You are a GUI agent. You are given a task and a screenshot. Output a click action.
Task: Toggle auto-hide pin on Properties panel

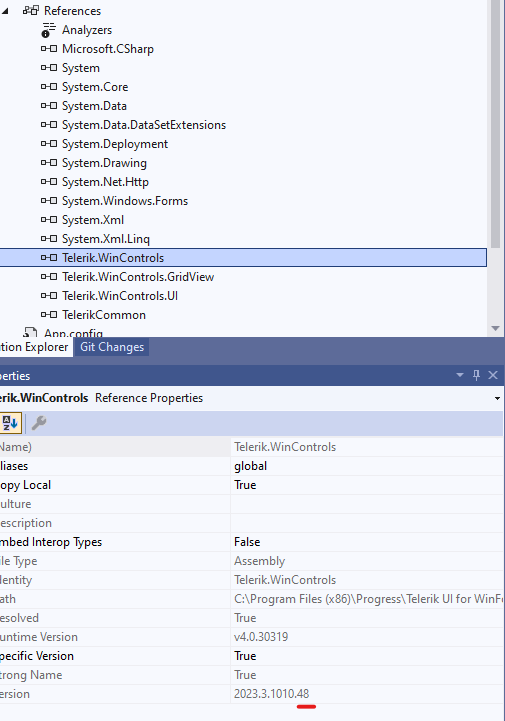(476, 375)
